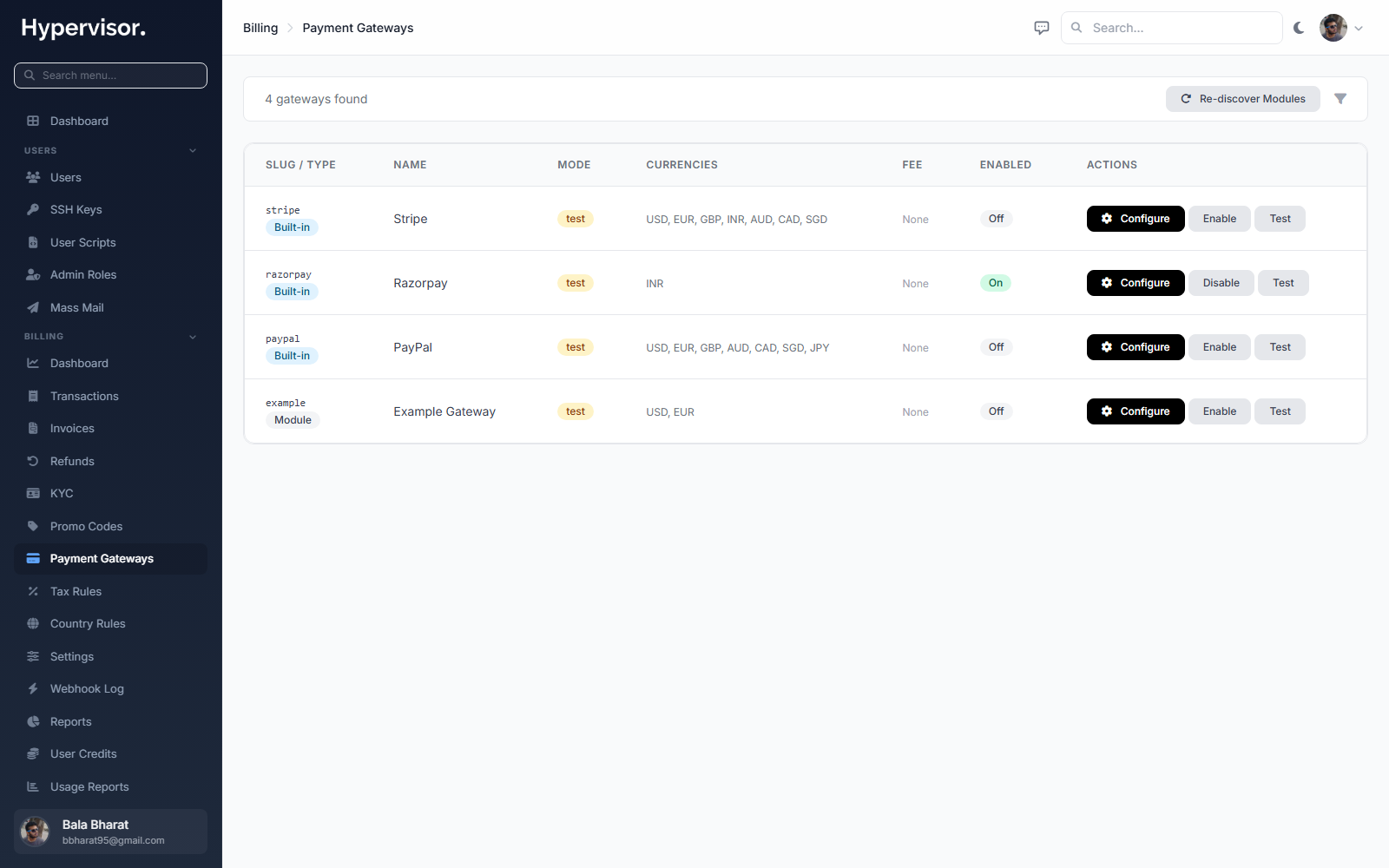The image size is (1389, 868).
Task: Click the Invoices sidebar icon
Action: 33,428
